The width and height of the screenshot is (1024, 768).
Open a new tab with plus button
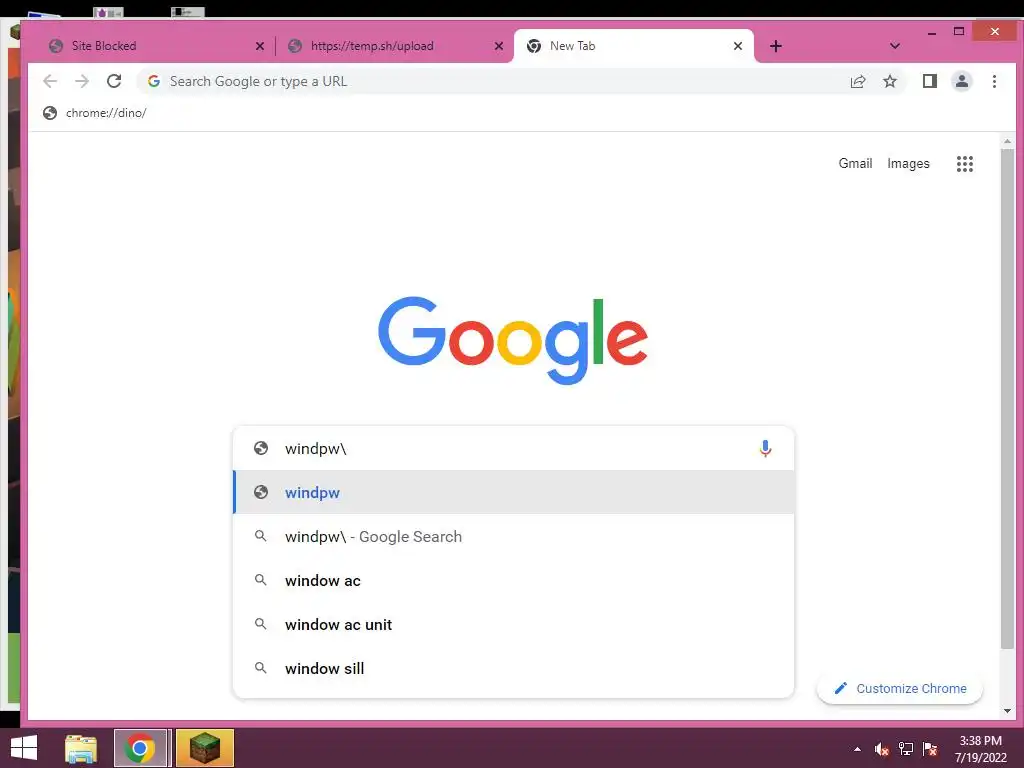pos(776,46)
